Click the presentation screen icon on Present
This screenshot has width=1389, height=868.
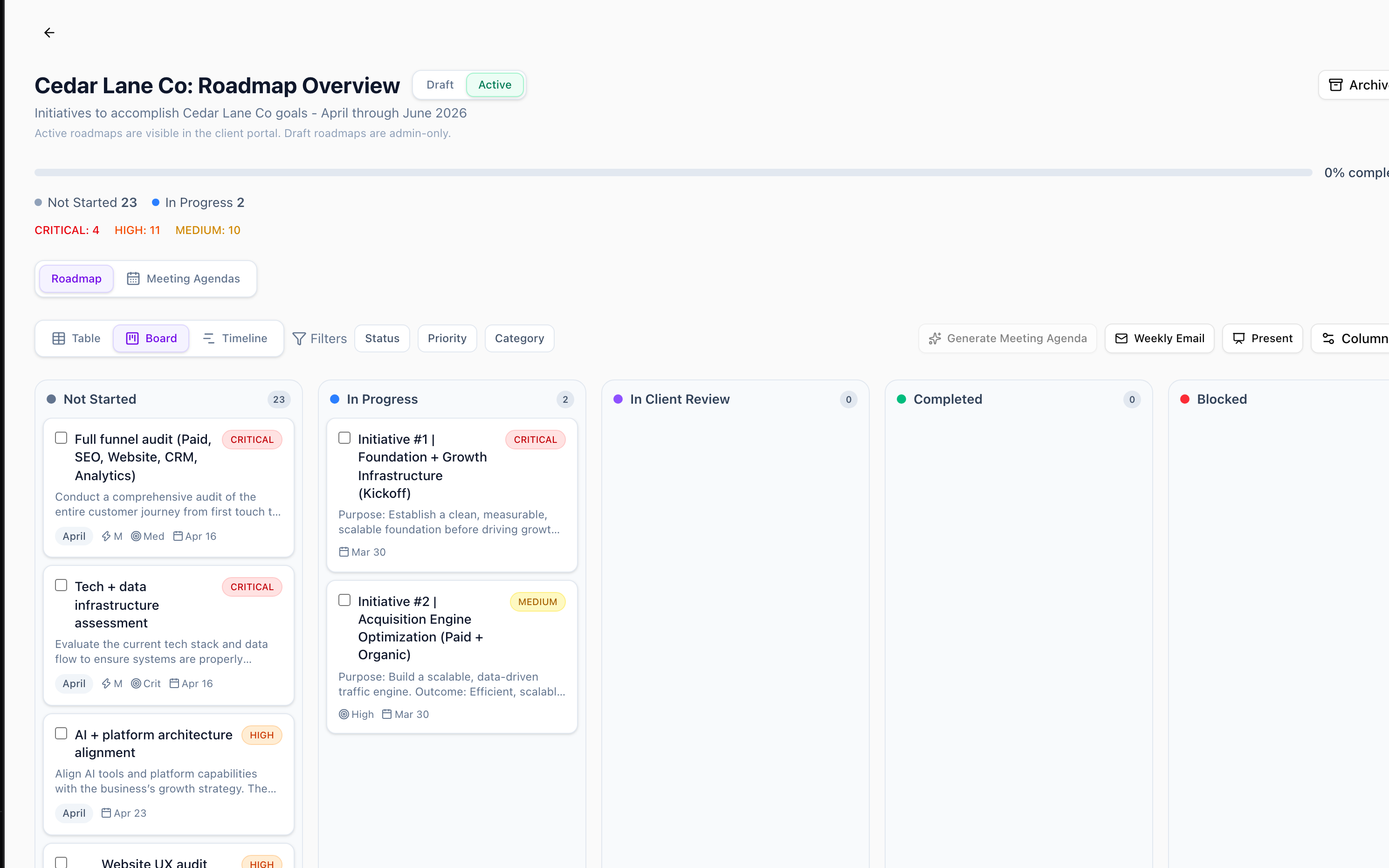click(1238, 339)
